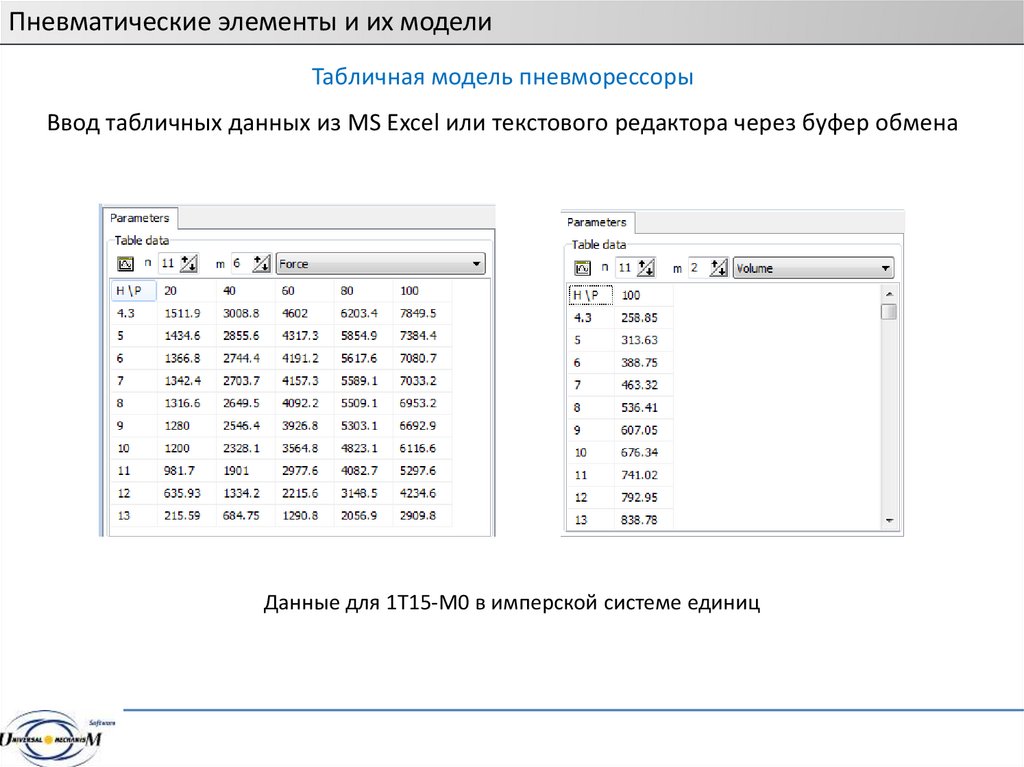
Task: Click the graph icon in the Volume panel
Action: 582,268
